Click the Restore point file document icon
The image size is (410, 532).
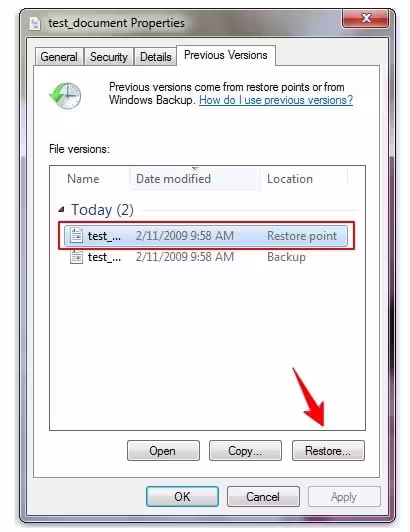click(76, 235)
